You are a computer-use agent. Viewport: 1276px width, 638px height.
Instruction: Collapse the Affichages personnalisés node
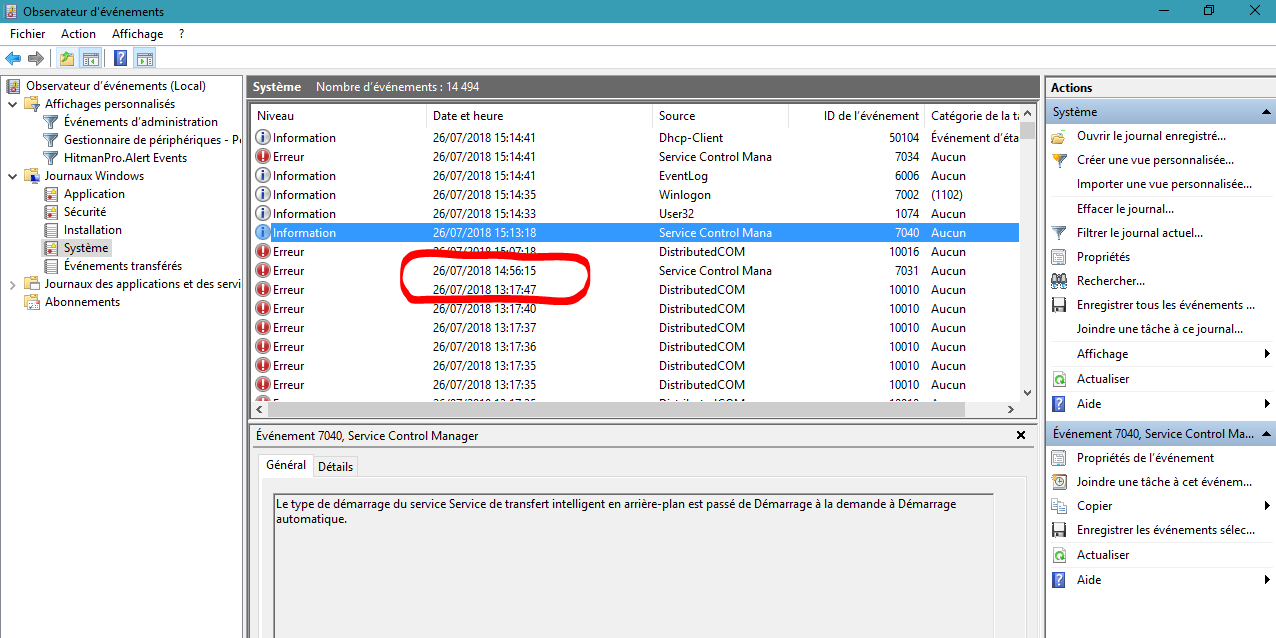[x=12, y=104]
